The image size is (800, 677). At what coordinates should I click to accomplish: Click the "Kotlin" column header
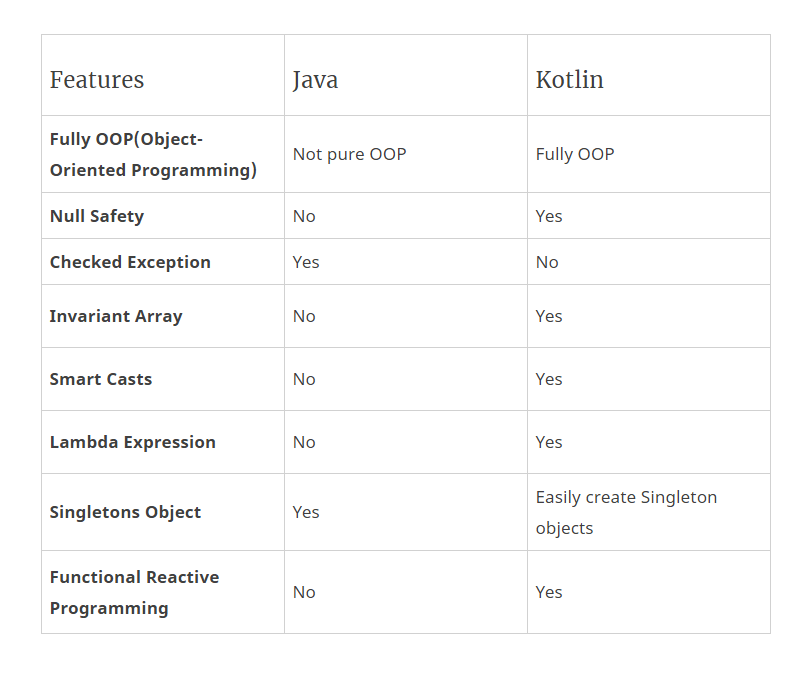570,80
